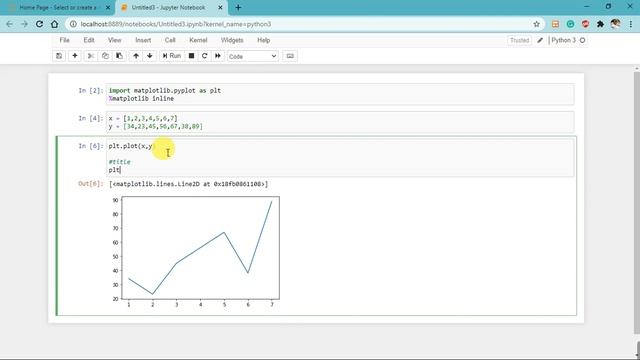
Task: Cut selected cells with scissors icon
Action: [x=91, y=56]
